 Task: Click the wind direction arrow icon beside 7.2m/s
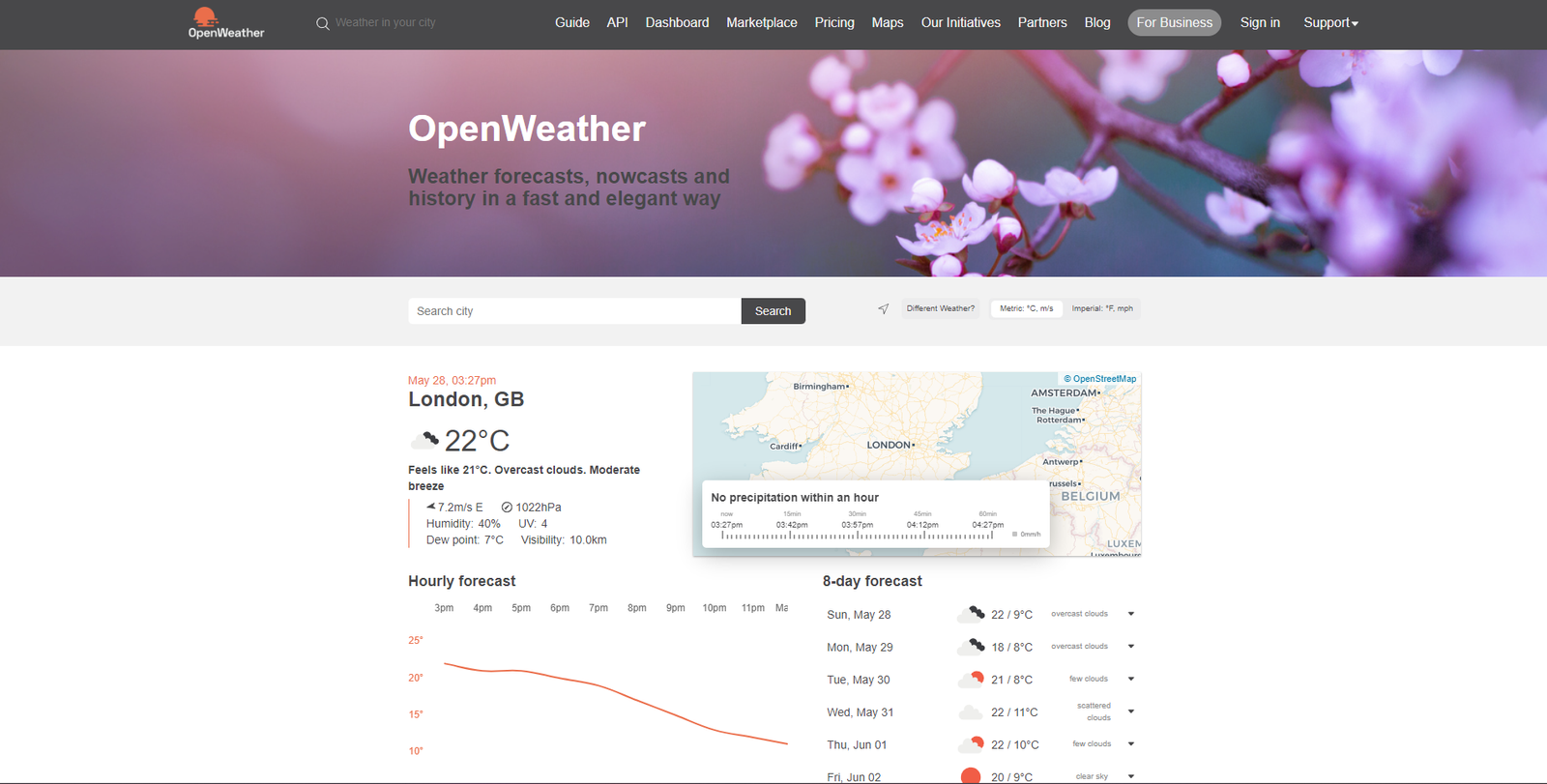pos(430,507)
